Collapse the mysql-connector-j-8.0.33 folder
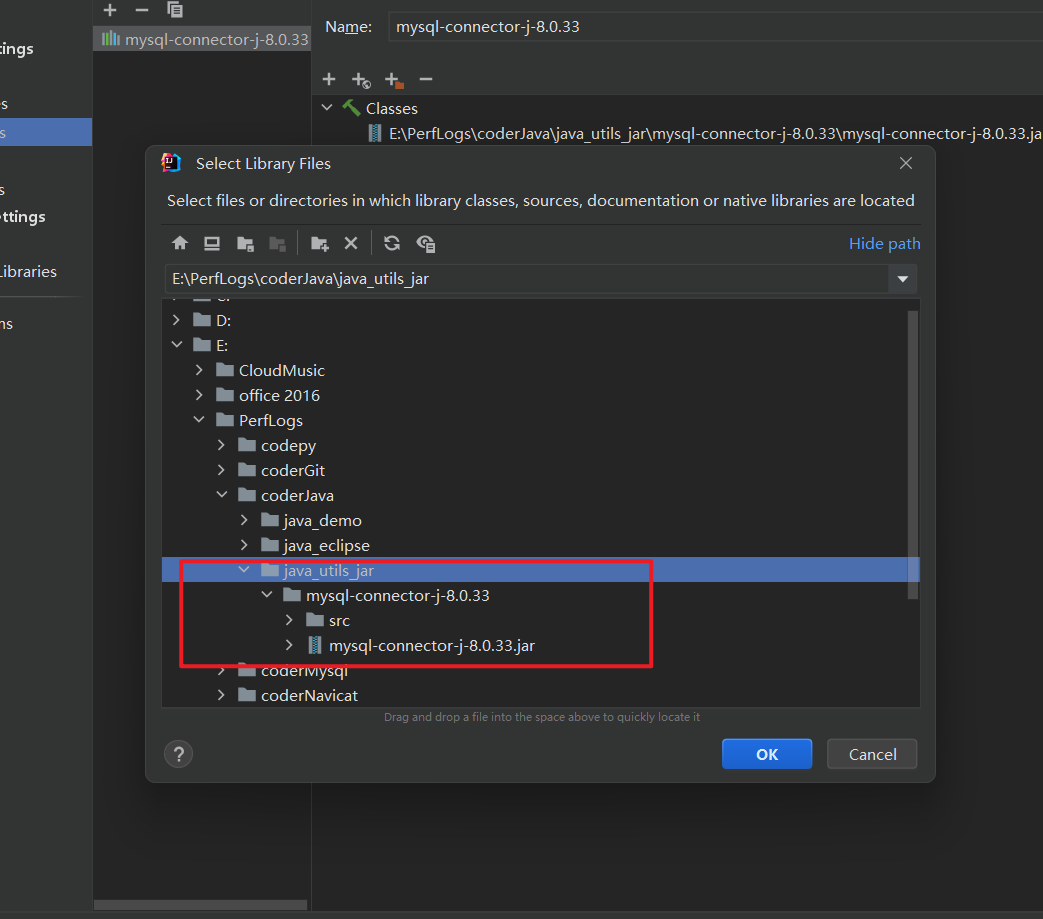This screenshot has height=919, width=1043. pyautogui.click(x=267, y=595)
